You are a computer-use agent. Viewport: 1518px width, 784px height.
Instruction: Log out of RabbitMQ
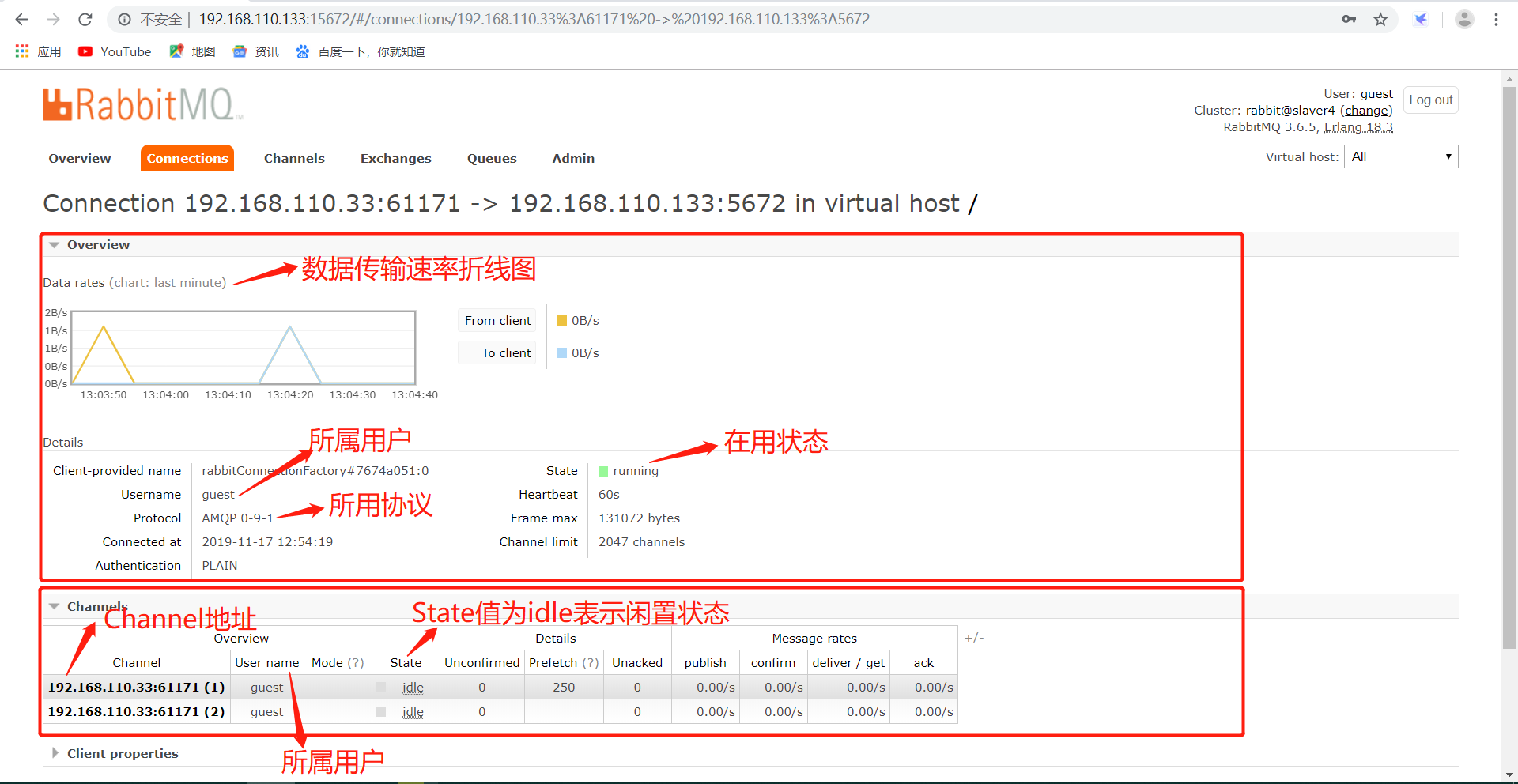(1431, 100)
